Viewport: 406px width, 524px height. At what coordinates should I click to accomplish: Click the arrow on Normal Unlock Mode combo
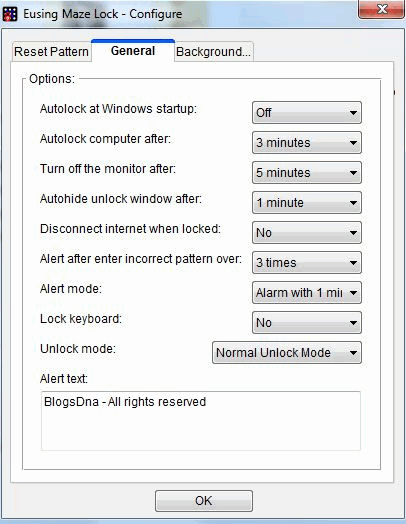pos(353,353)
